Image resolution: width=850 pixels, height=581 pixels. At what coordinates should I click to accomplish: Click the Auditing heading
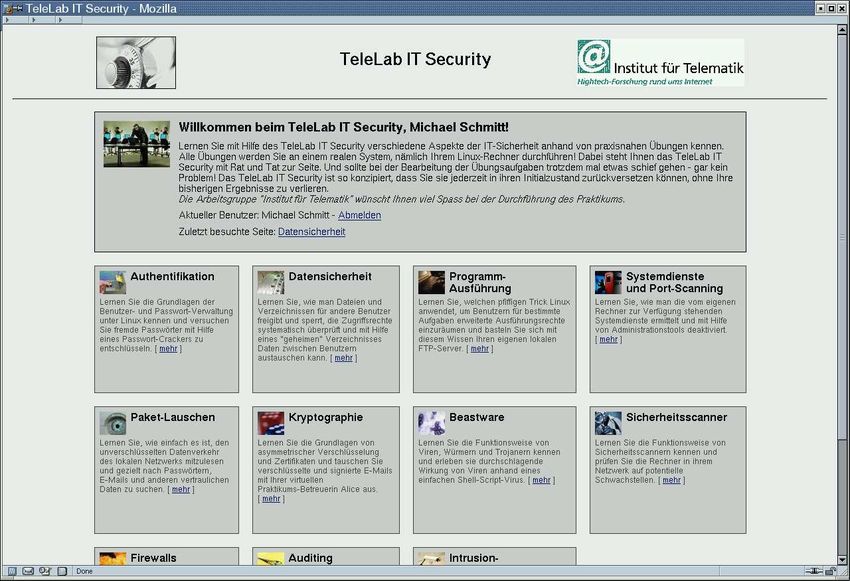(x=310, y=558)
